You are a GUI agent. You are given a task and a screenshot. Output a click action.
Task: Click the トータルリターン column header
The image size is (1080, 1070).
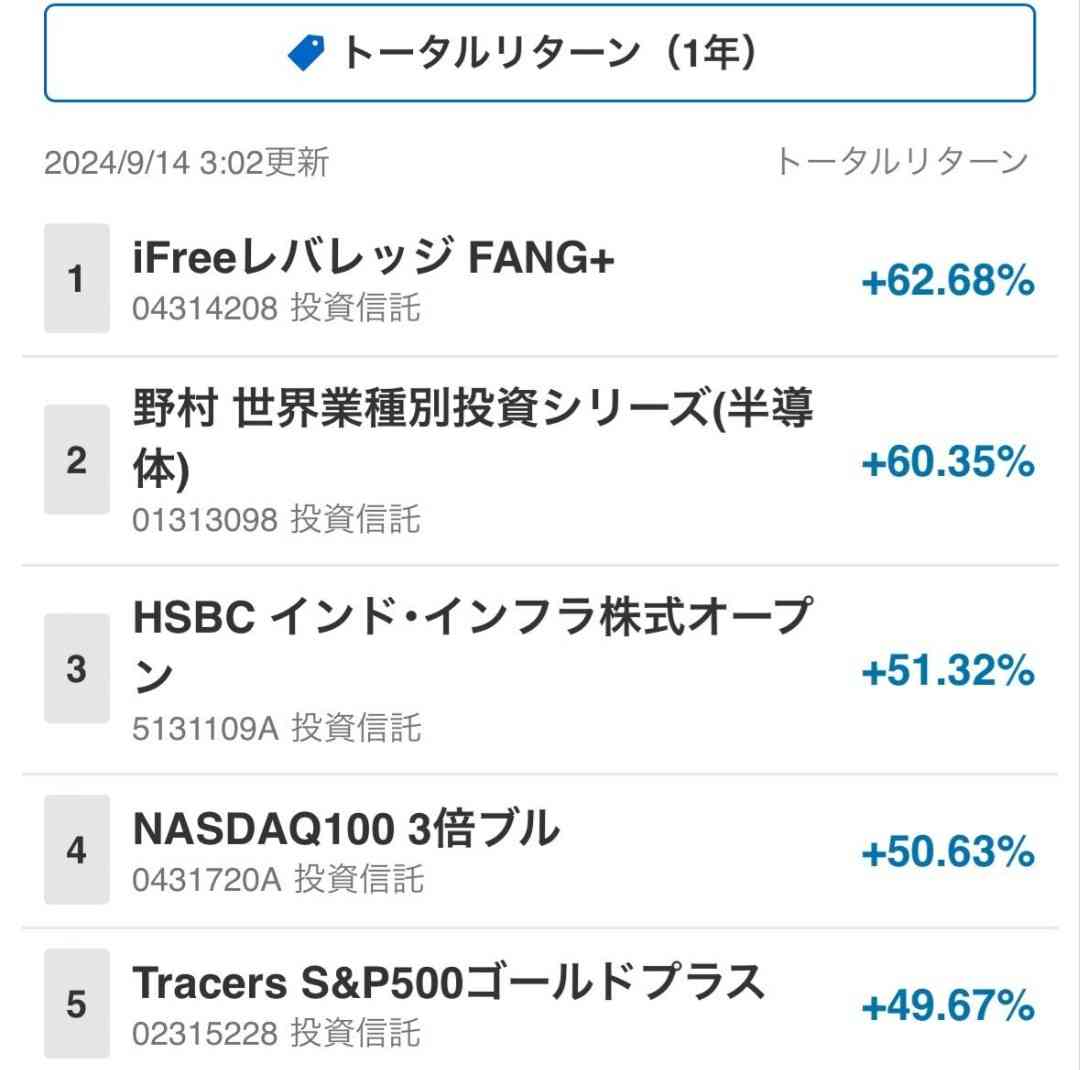(x=902, y=162)
